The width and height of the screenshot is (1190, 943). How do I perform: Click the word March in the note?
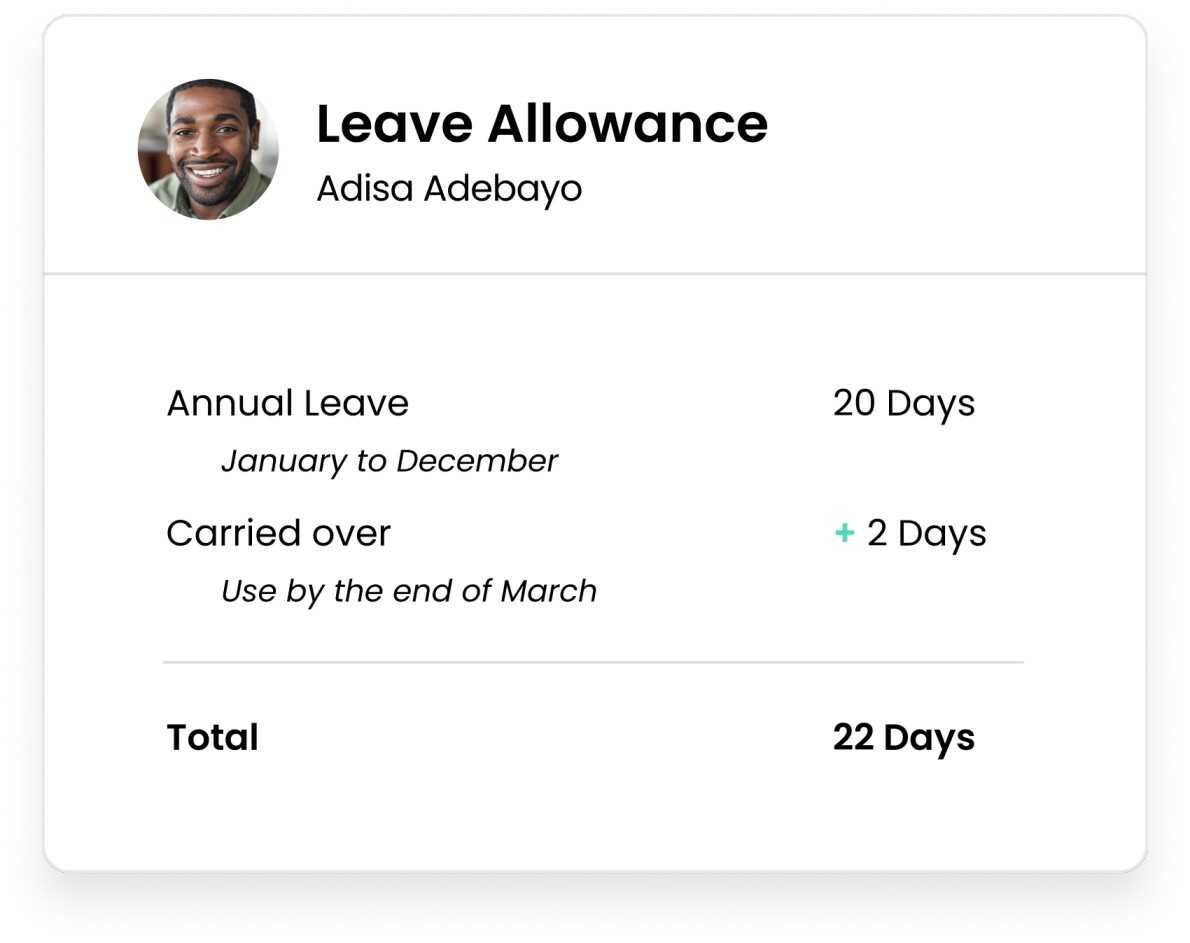click(x=548, y=591)
